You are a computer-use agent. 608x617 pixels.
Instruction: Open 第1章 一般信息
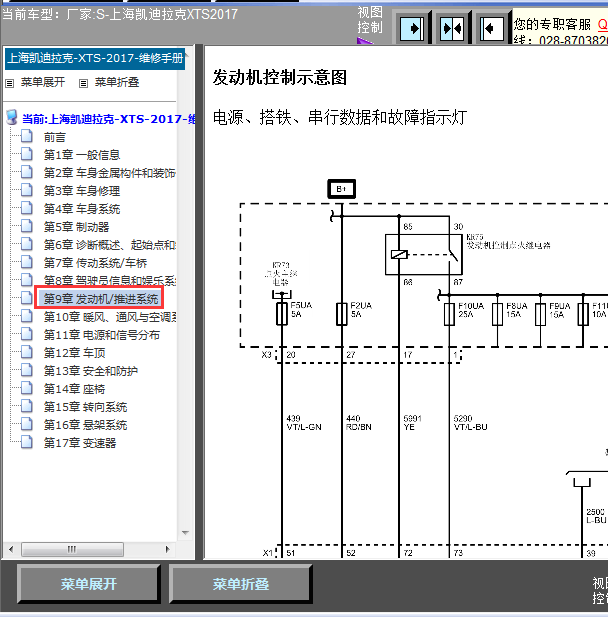(x=82, y=155)
